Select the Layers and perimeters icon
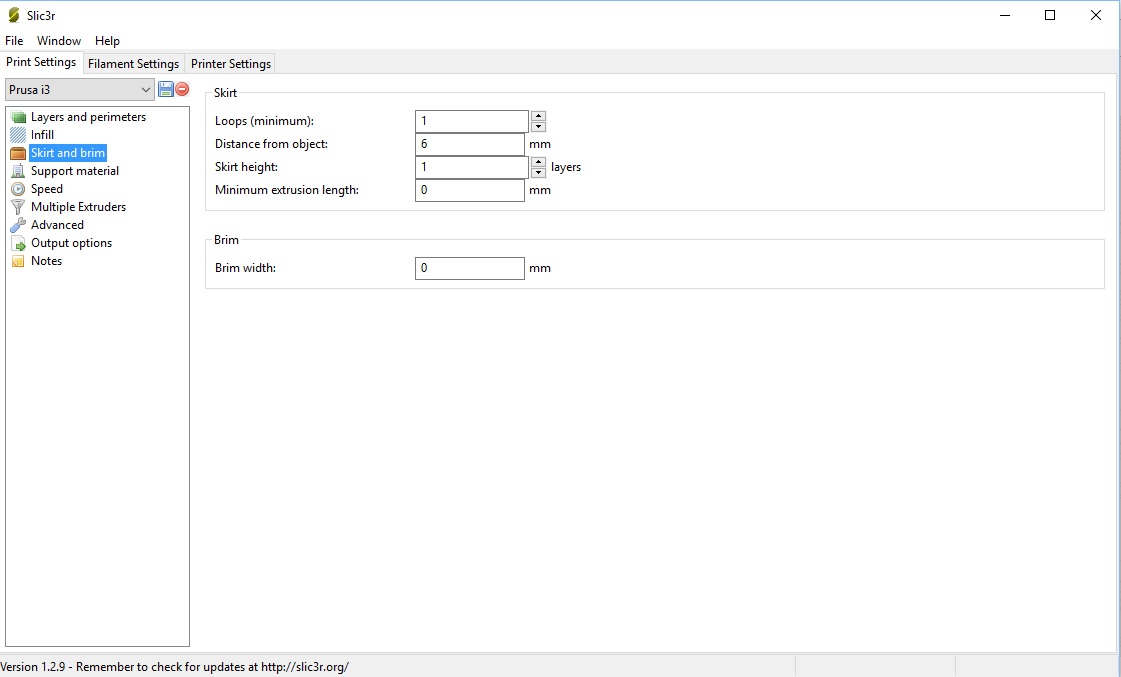Image resolution: width=1121 pixels, height=677 pixels. click(18, 117)
